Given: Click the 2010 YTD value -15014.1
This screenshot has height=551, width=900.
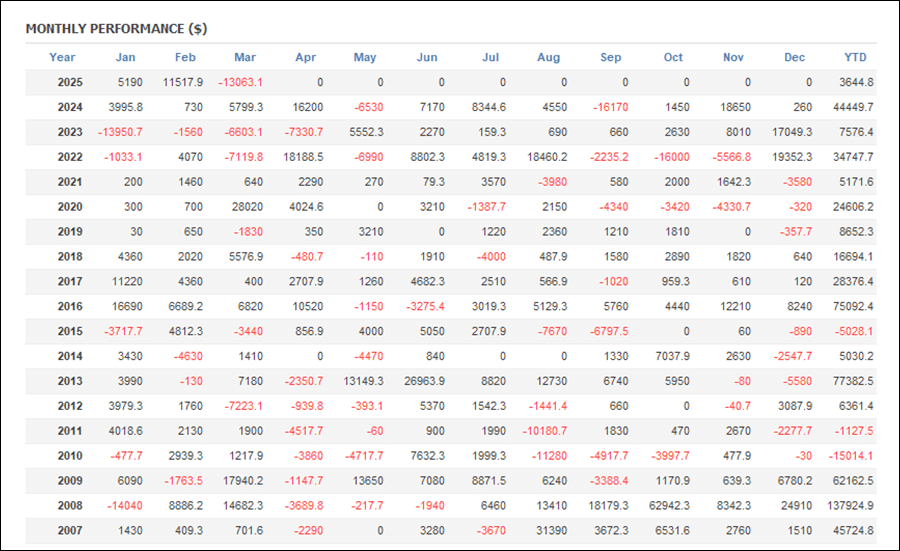Looking at the screenshot, I should click(851, 456).
